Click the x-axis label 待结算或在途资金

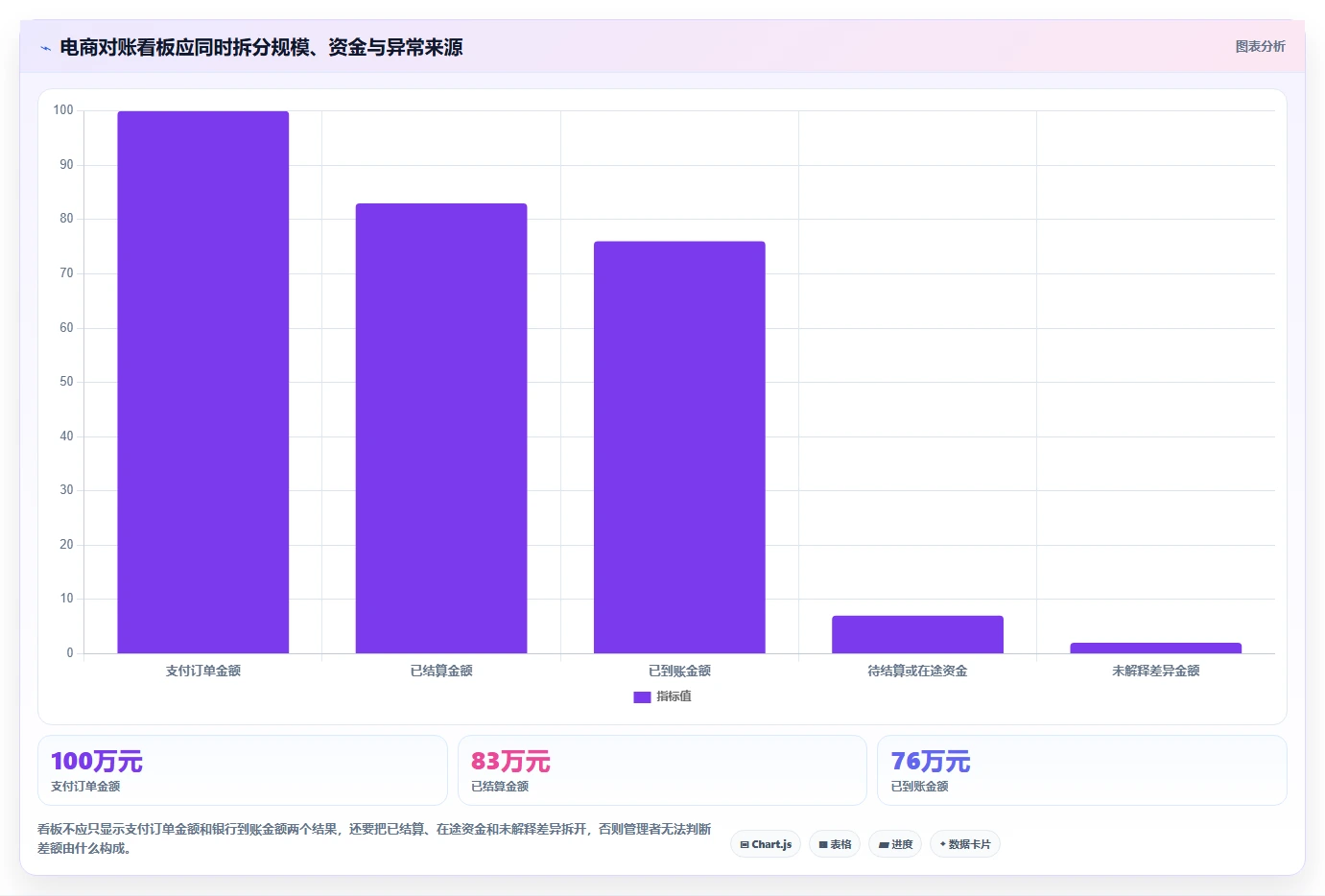(917, 671)
